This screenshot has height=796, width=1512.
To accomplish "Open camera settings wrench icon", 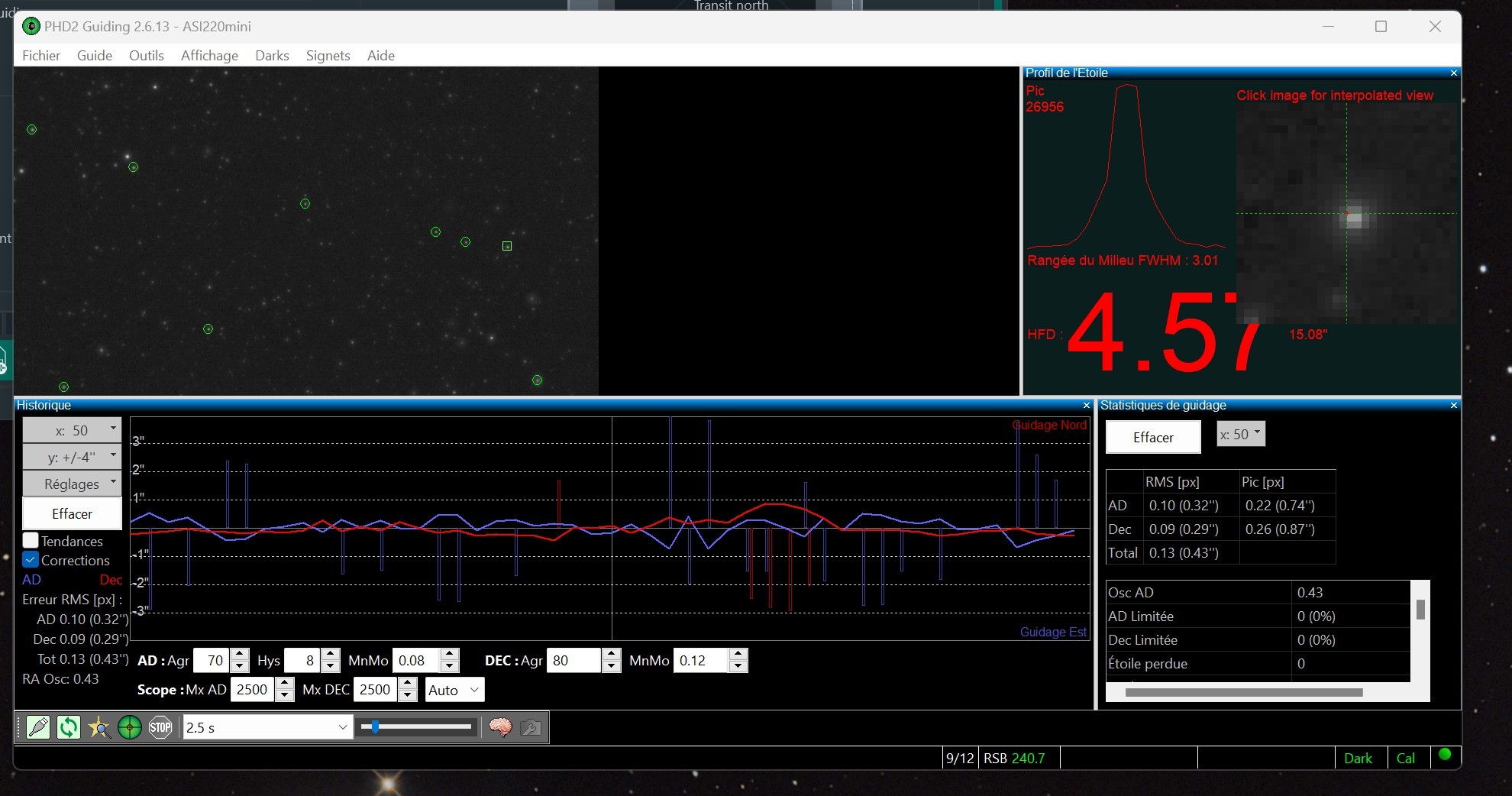I will click(x=531, y=727).
